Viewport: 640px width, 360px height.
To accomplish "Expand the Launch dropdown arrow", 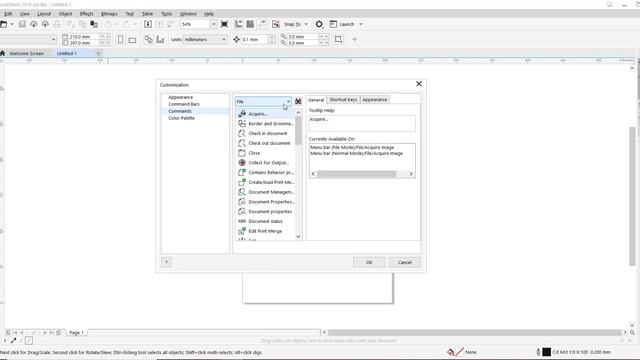I will coord(361,24).
